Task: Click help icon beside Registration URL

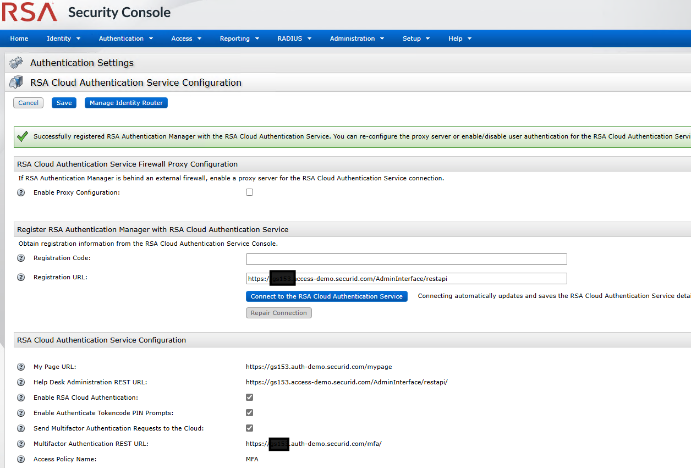Action: (x=21, y=277)
